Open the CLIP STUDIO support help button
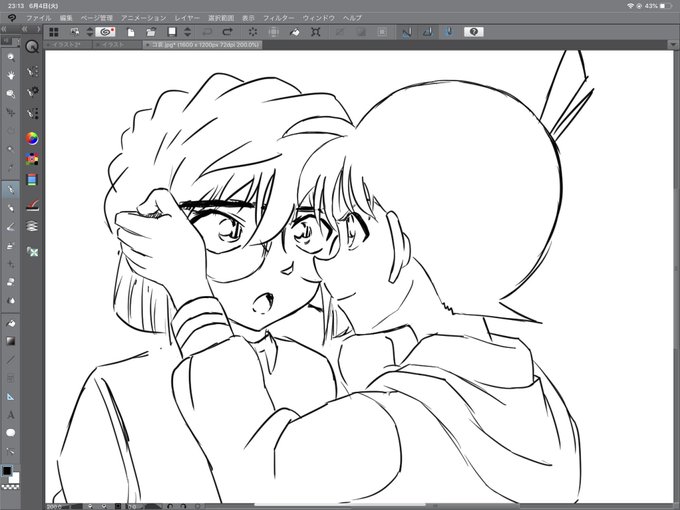 (x=474, y=32)
